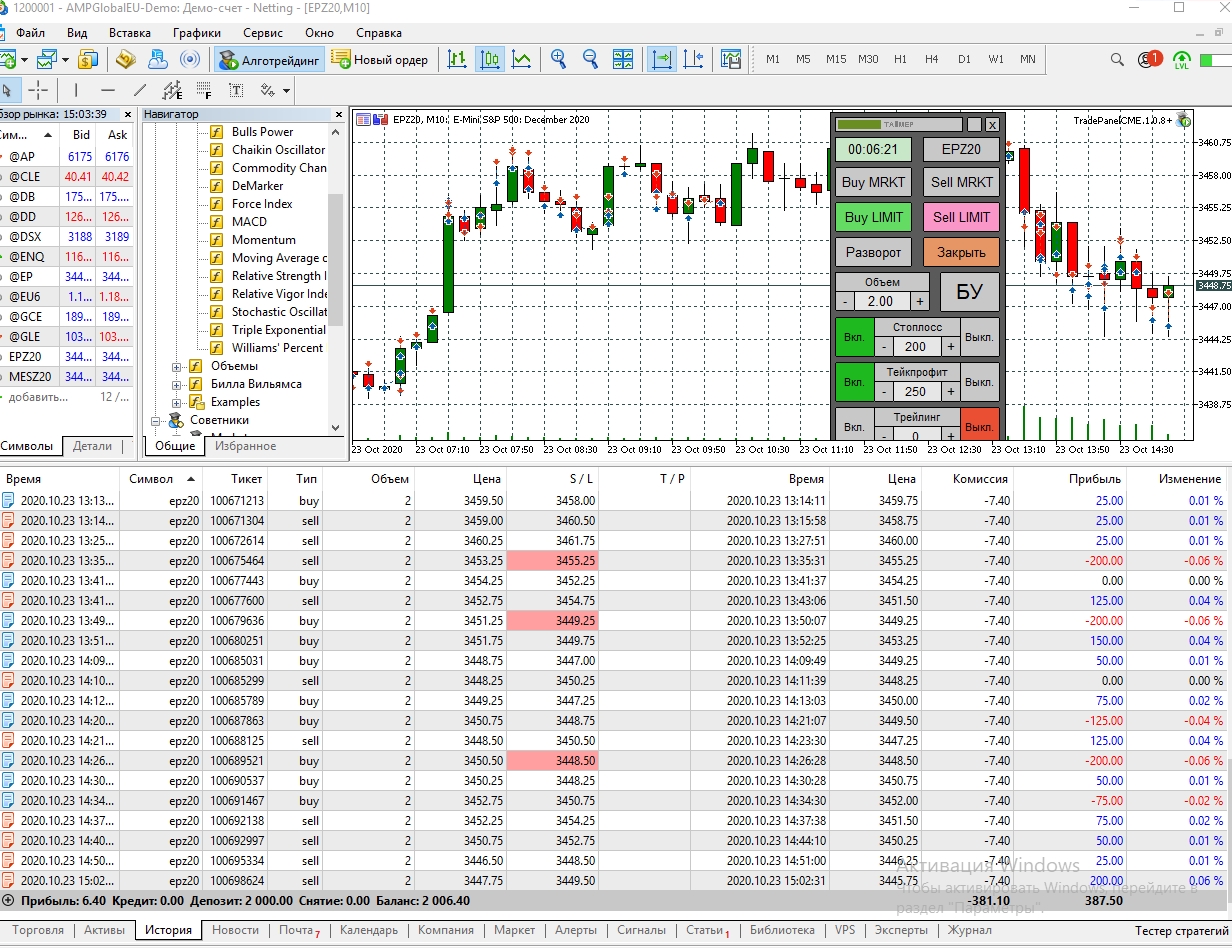Open the shapes tool dropdown arrow
1232x948 pixels.
(286, 90)
